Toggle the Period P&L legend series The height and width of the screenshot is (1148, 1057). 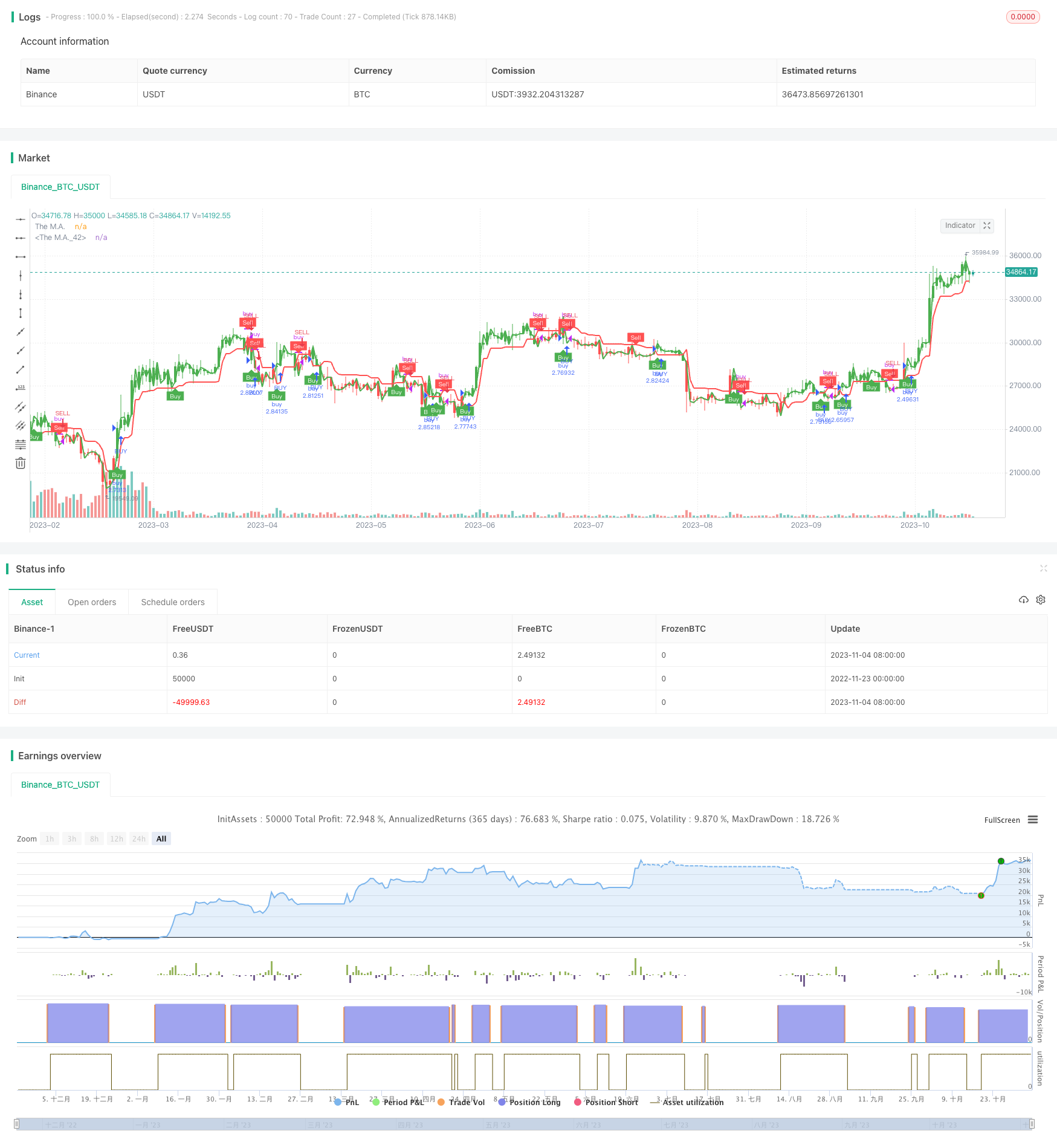[398, 1102]
